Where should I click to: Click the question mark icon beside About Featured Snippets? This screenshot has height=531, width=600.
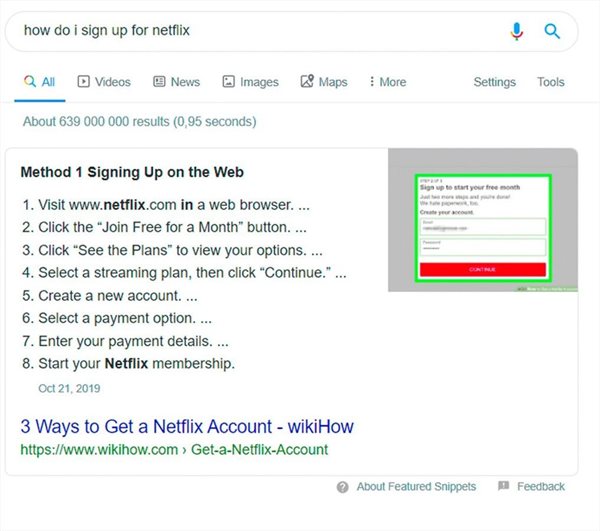pos(343,487)
